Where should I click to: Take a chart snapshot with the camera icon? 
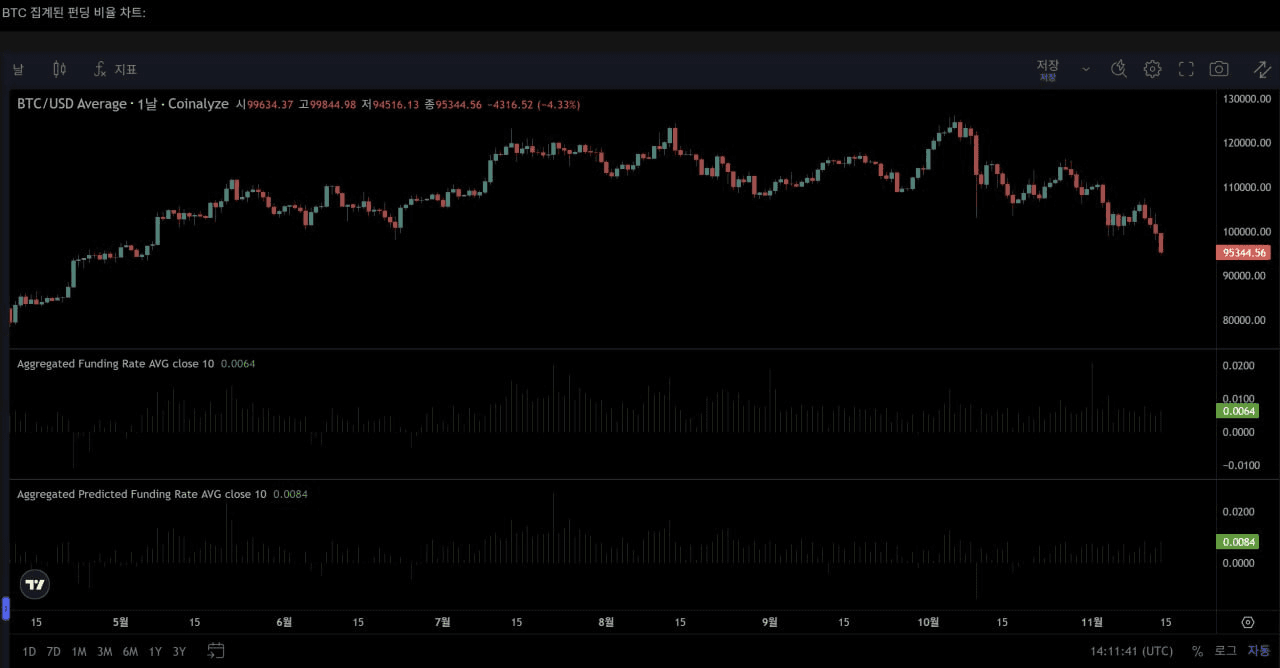(1219, 69)
